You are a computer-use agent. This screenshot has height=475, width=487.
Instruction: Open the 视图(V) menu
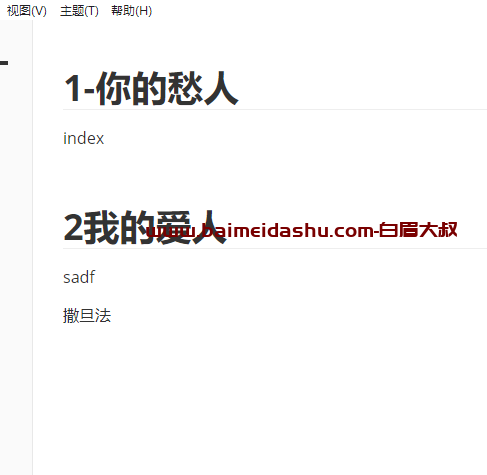coord(27,11)
